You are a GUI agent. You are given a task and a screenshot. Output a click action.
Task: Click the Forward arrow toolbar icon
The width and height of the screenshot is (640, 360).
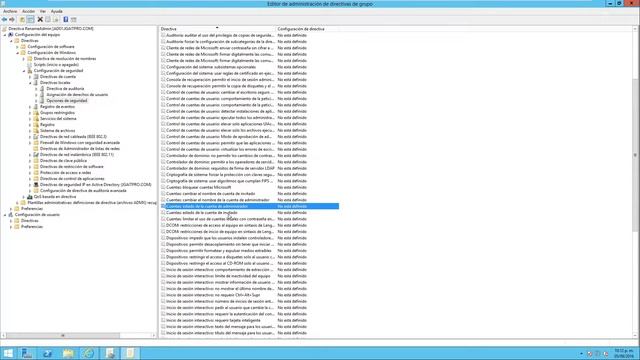coord(12,20)
